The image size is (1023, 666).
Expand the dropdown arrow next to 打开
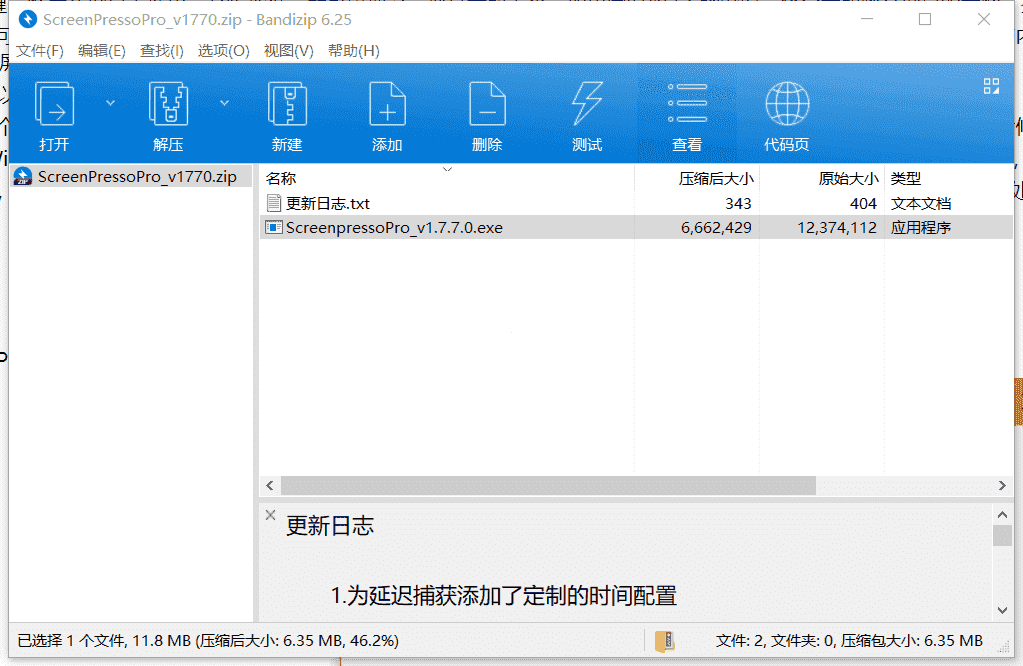[x=110, y=103]
